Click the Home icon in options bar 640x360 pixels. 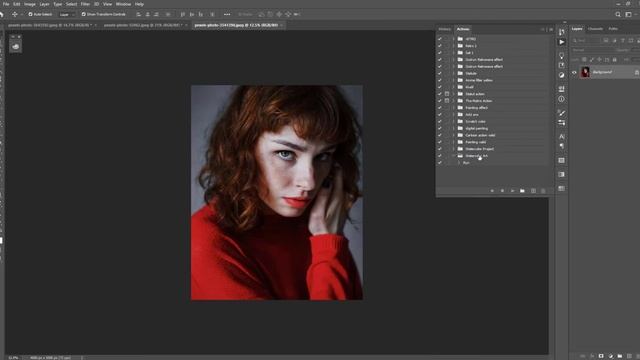click(2, 14)
